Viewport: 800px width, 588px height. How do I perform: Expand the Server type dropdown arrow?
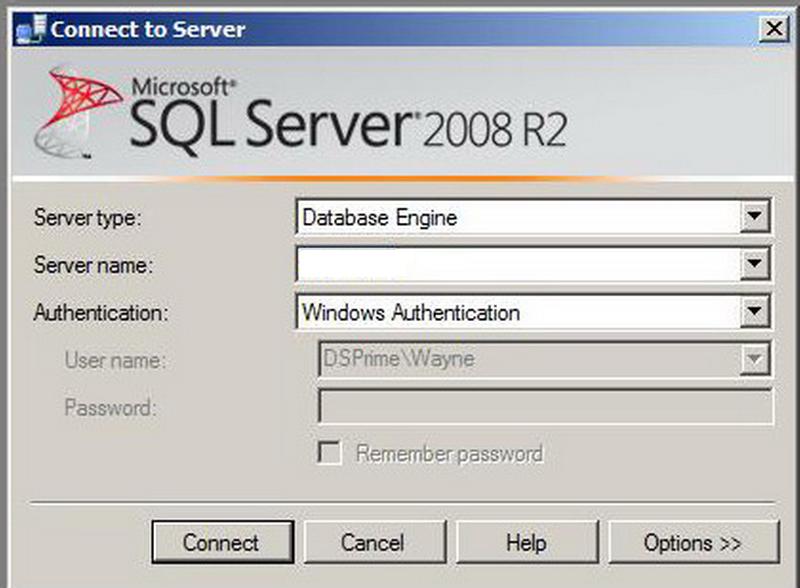755,216
